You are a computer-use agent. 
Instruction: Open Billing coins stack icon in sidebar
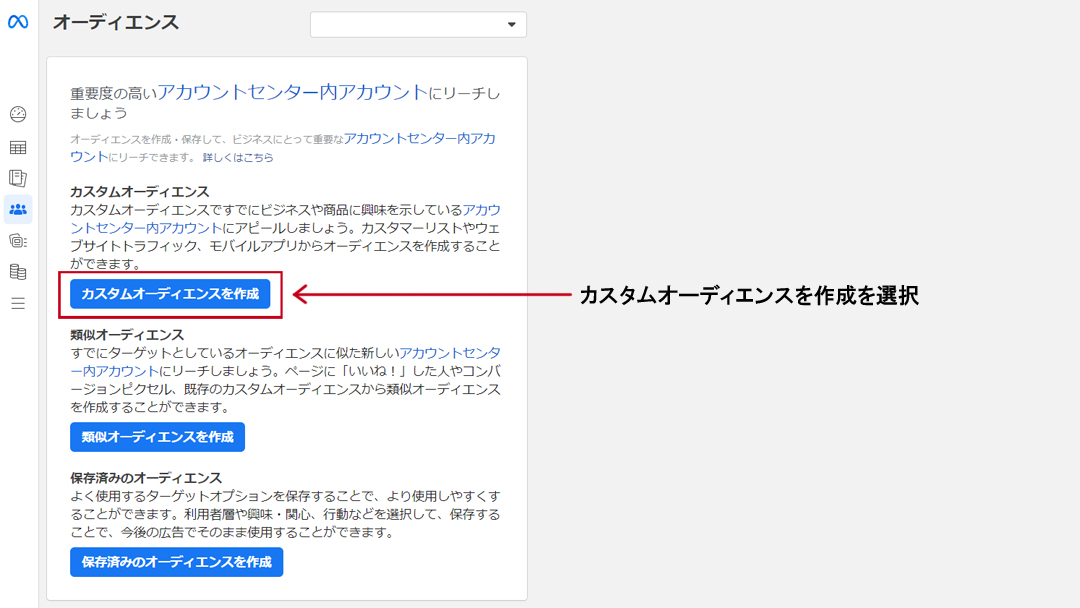(18, 272)
